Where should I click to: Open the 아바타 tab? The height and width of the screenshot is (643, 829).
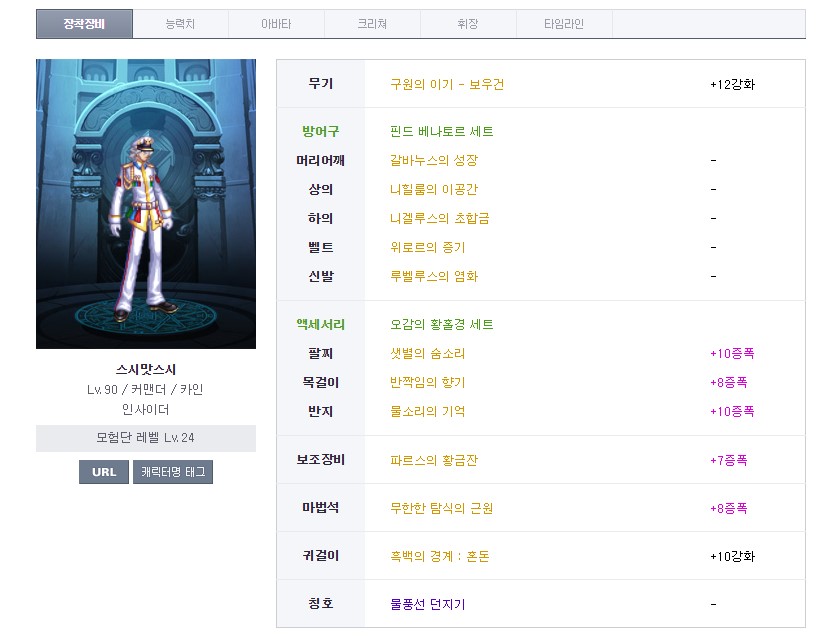point(276,24)
